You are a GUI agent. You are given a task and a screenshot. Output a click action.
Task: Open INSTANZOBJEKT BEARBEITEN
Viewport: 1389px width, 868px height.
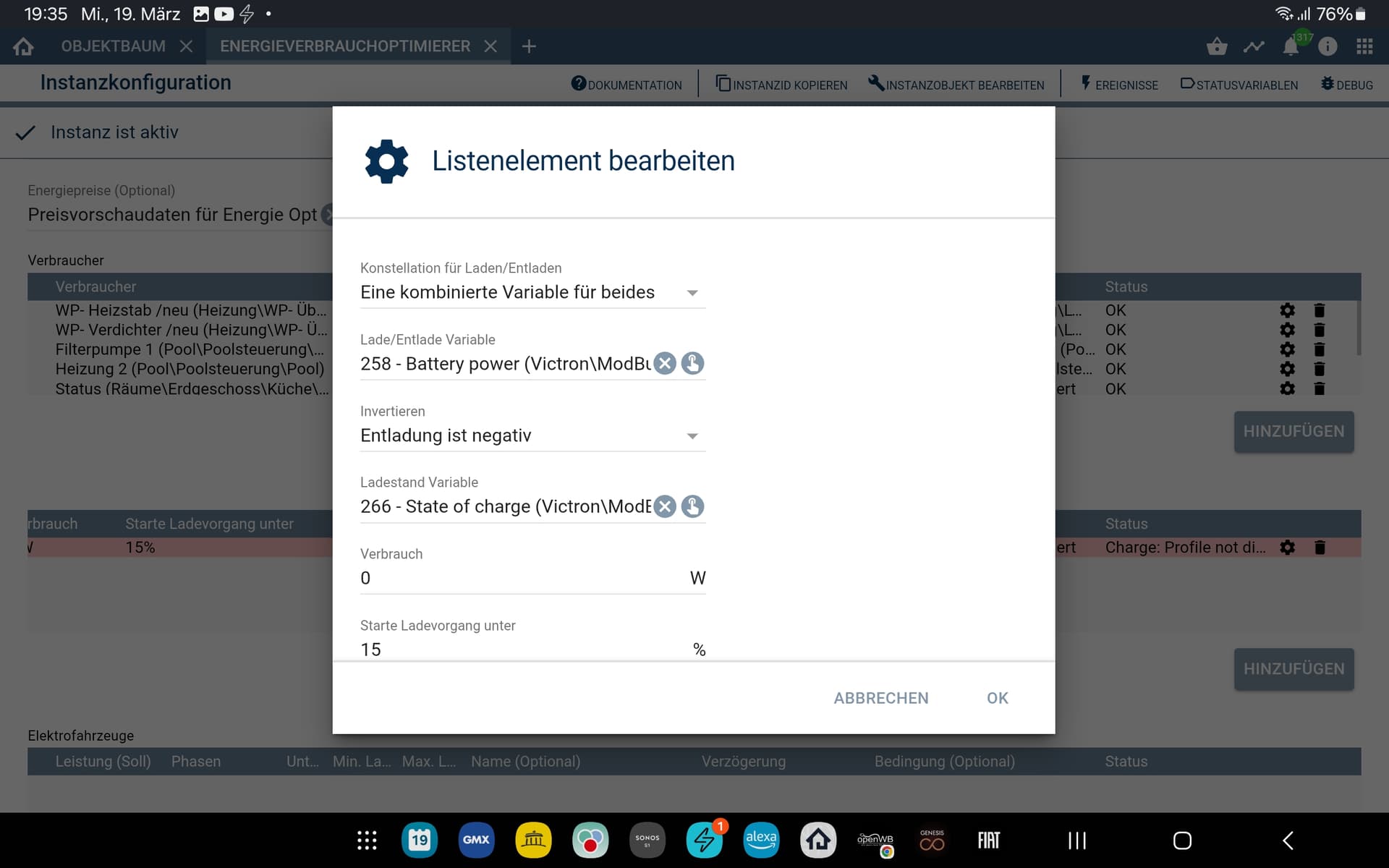point(956,84)
